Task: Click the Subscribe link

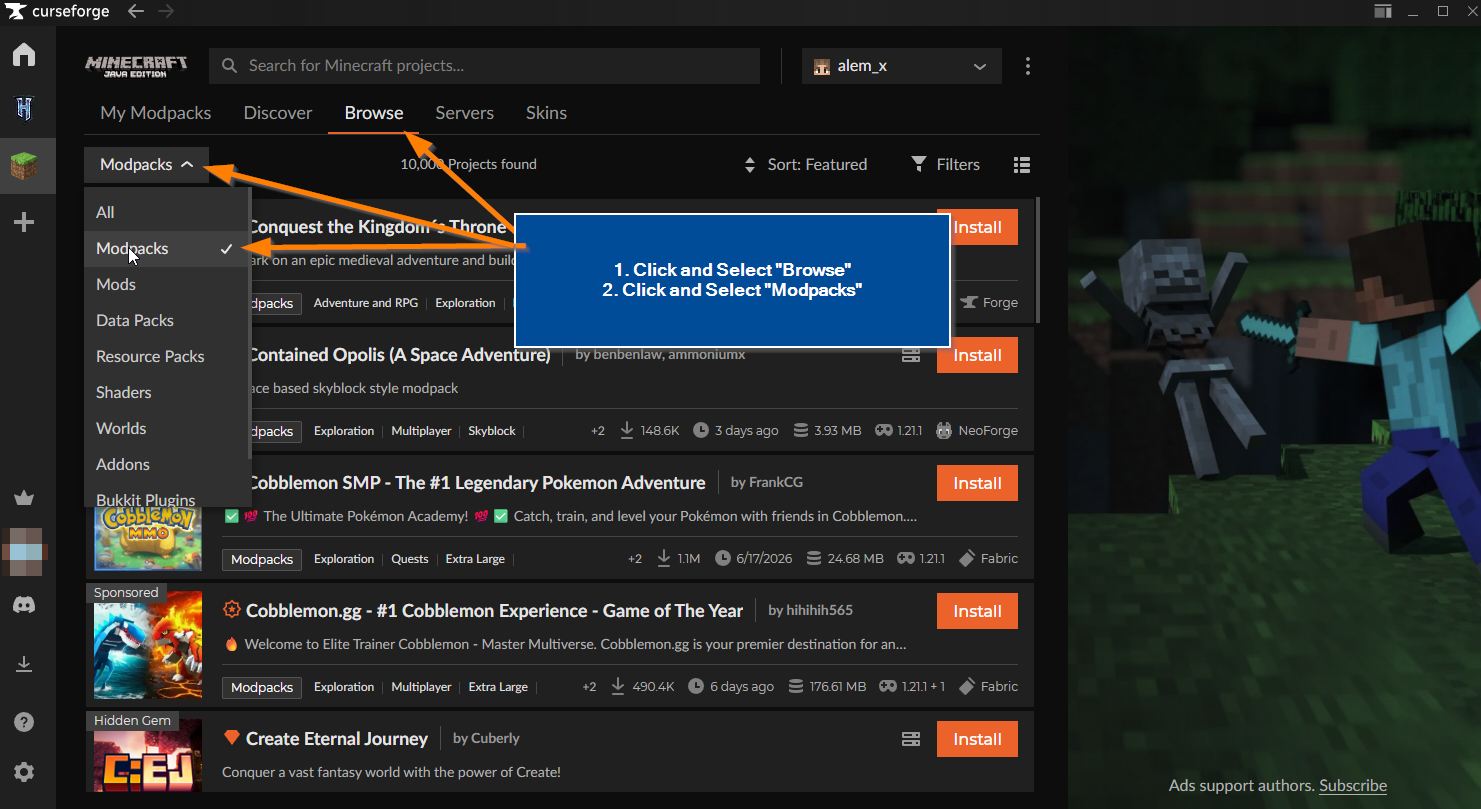Action: [1353, 785]
